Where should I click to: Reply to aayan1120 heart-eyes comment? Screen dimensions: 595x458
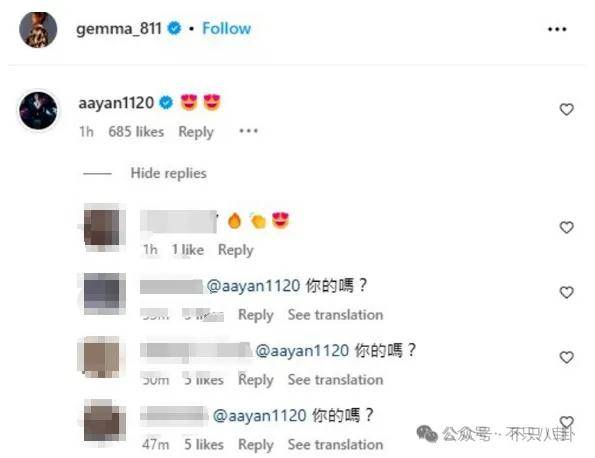196,132
